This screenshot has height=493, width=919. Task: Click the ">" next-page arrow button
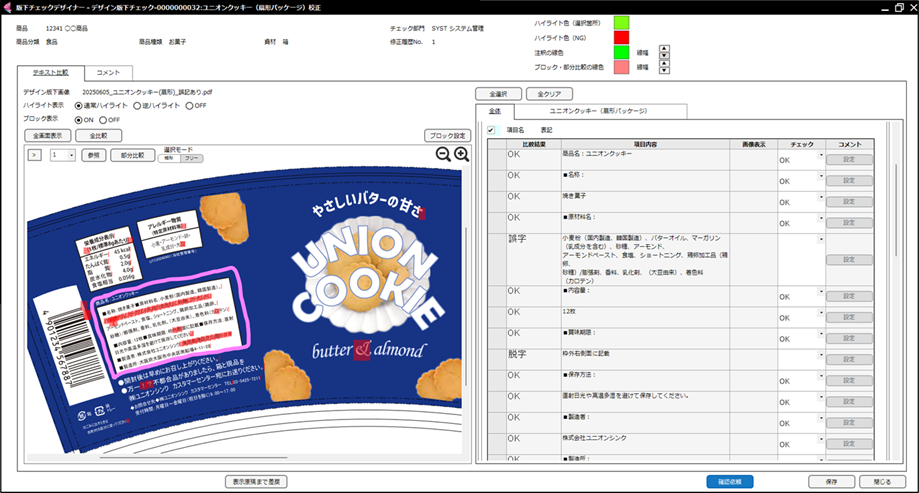[x=35, y=155]
